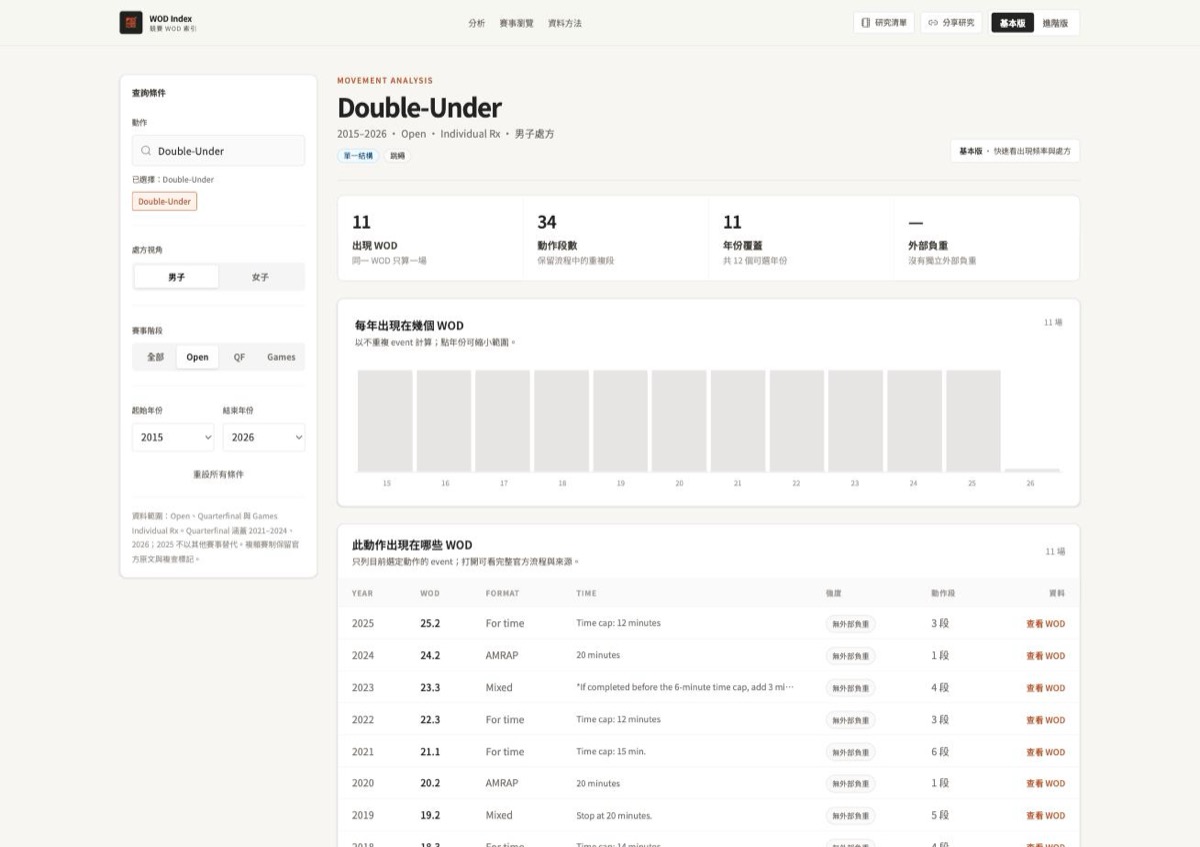The height and width of the screenshot is (847, 1200).
Task: Click the 分享研究 share button
Action: tap(952, 23)
